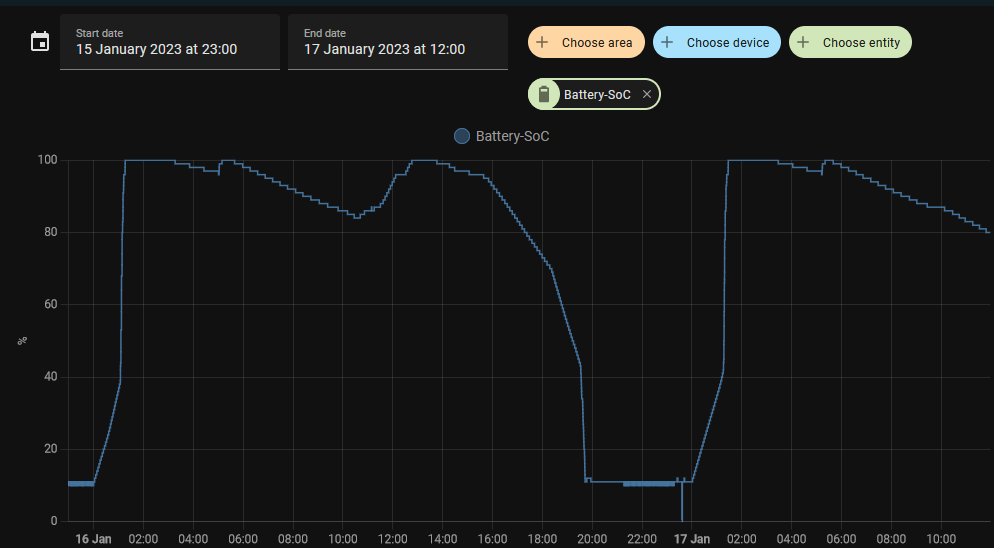Viewport: 994px width, 548px height.
Task: Click the 17 Jan x-axis marker
Action: tap(692, 539)
